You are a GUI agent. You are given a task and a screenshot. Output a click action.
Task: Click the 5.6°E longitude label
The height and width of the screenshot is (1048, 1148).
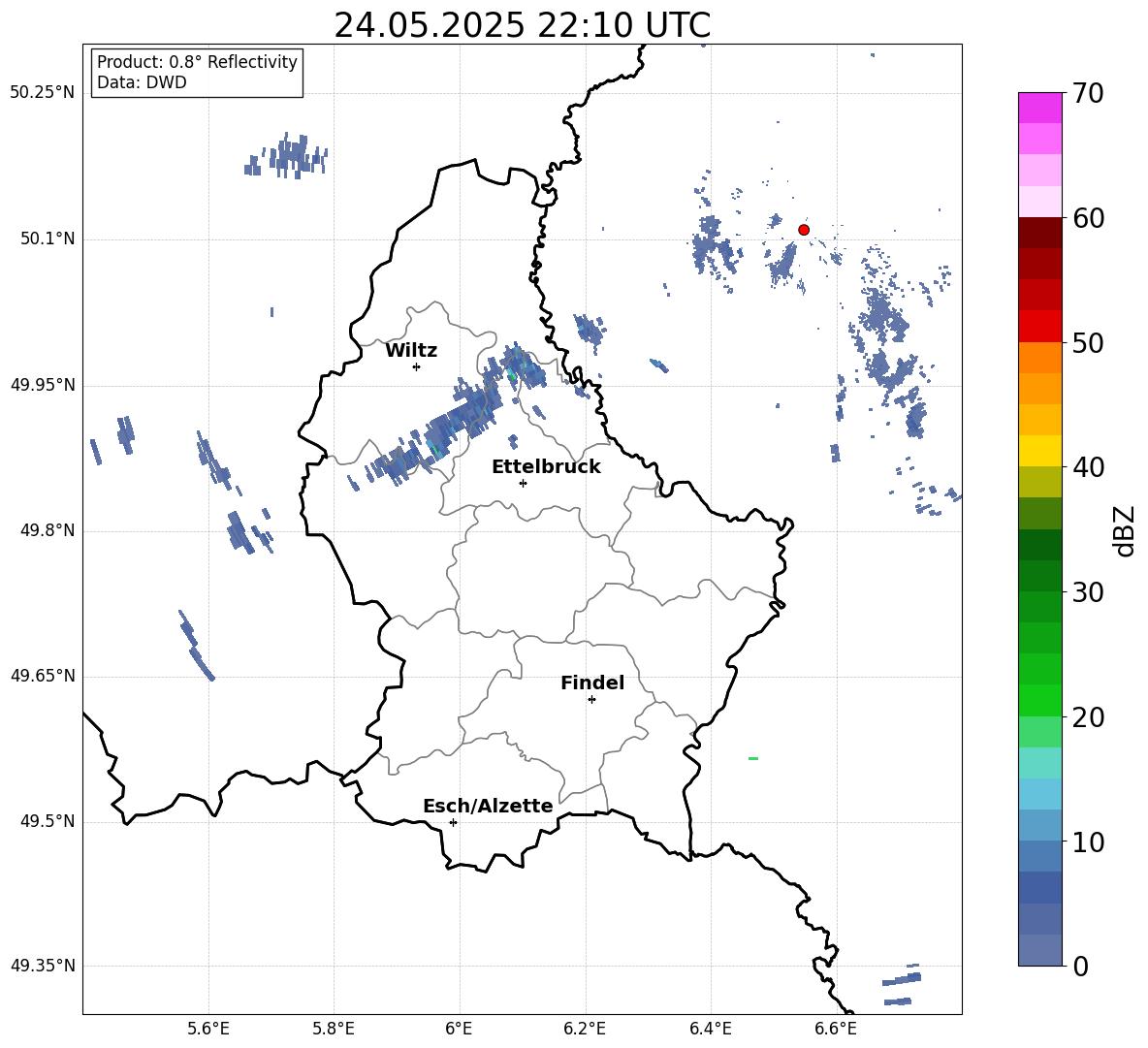(x=208, y=1029)
